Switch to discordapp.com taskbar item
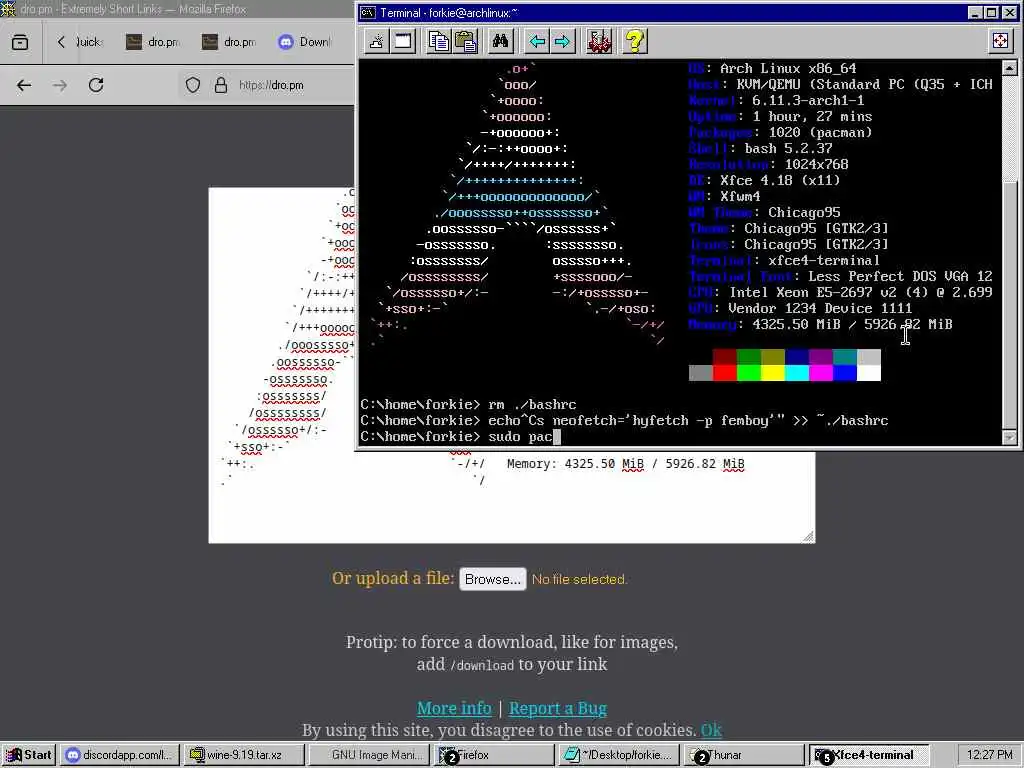This screenshot has width=1024, height=768. coord(120,755)
